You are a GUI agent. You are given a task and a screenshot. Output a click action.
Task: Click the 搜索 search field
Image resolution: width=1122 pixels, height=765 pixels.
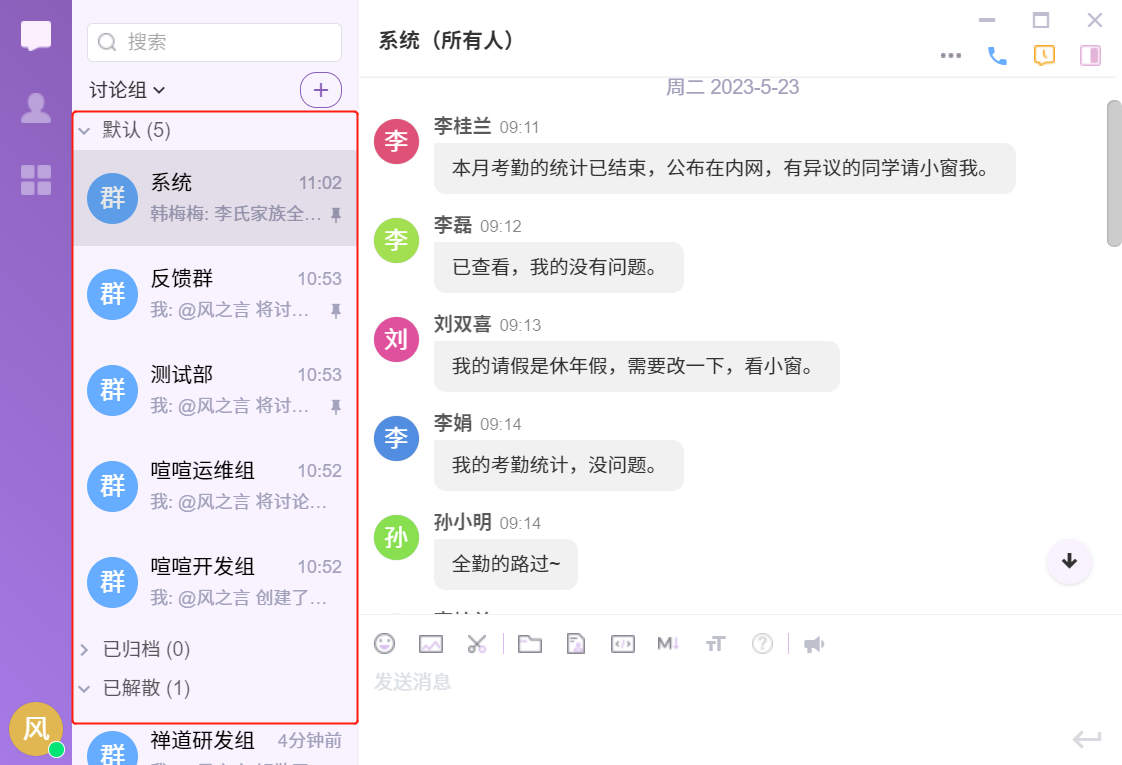click(215, 42)
